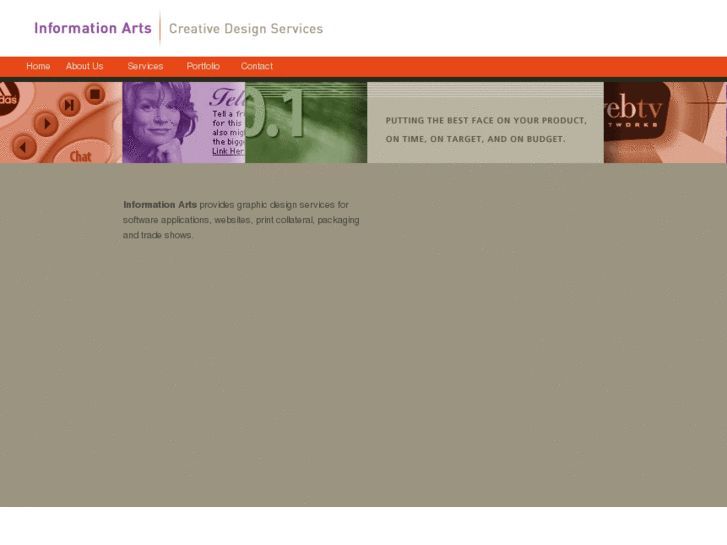The width and height of the screenshot is (727, 545).
Task: Click the Chat label in the banner image
Action: click(80, 156)
